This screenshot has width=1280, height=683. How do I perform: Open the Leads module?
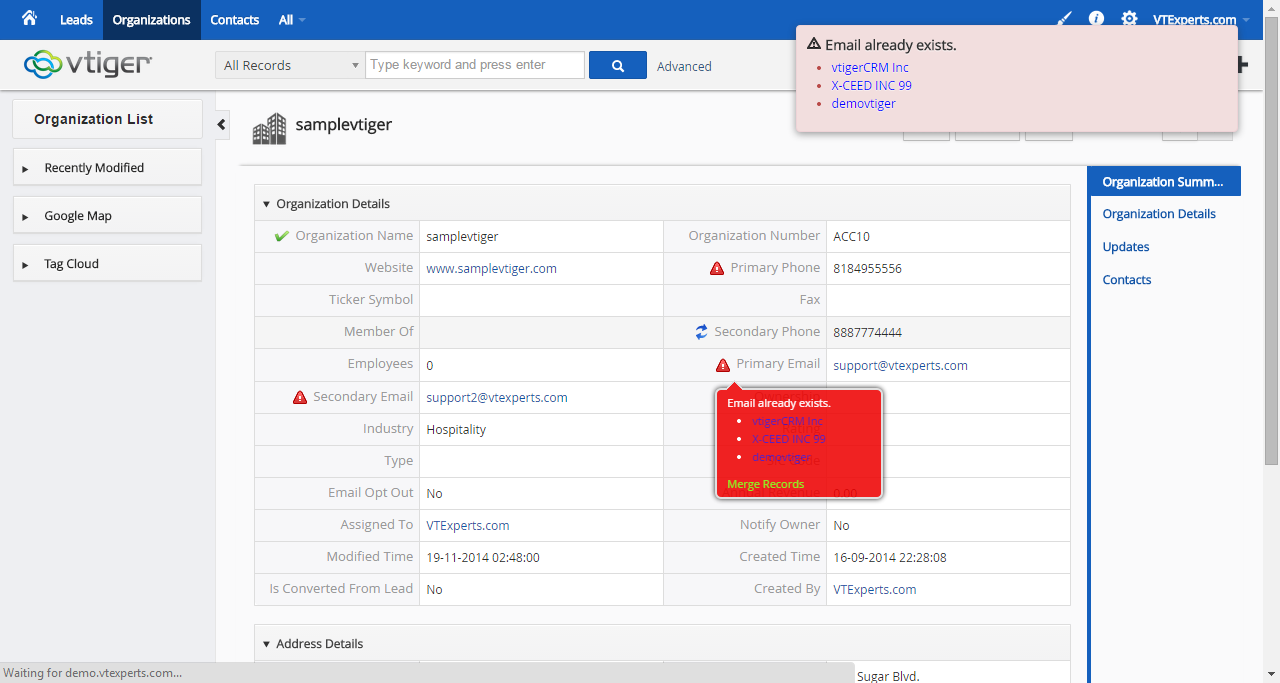(x=76, y=20)
